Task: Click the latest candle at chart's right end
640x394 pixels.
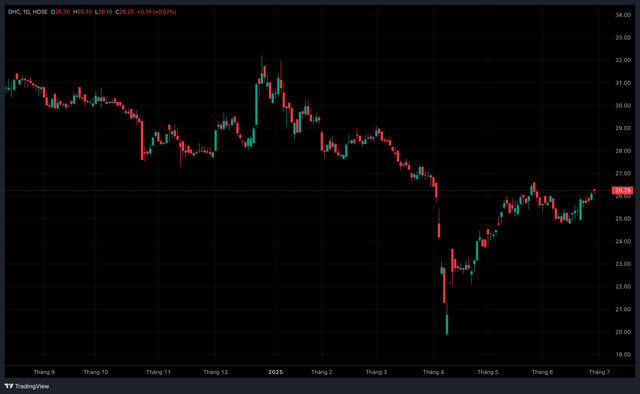Action: [594, 191]
